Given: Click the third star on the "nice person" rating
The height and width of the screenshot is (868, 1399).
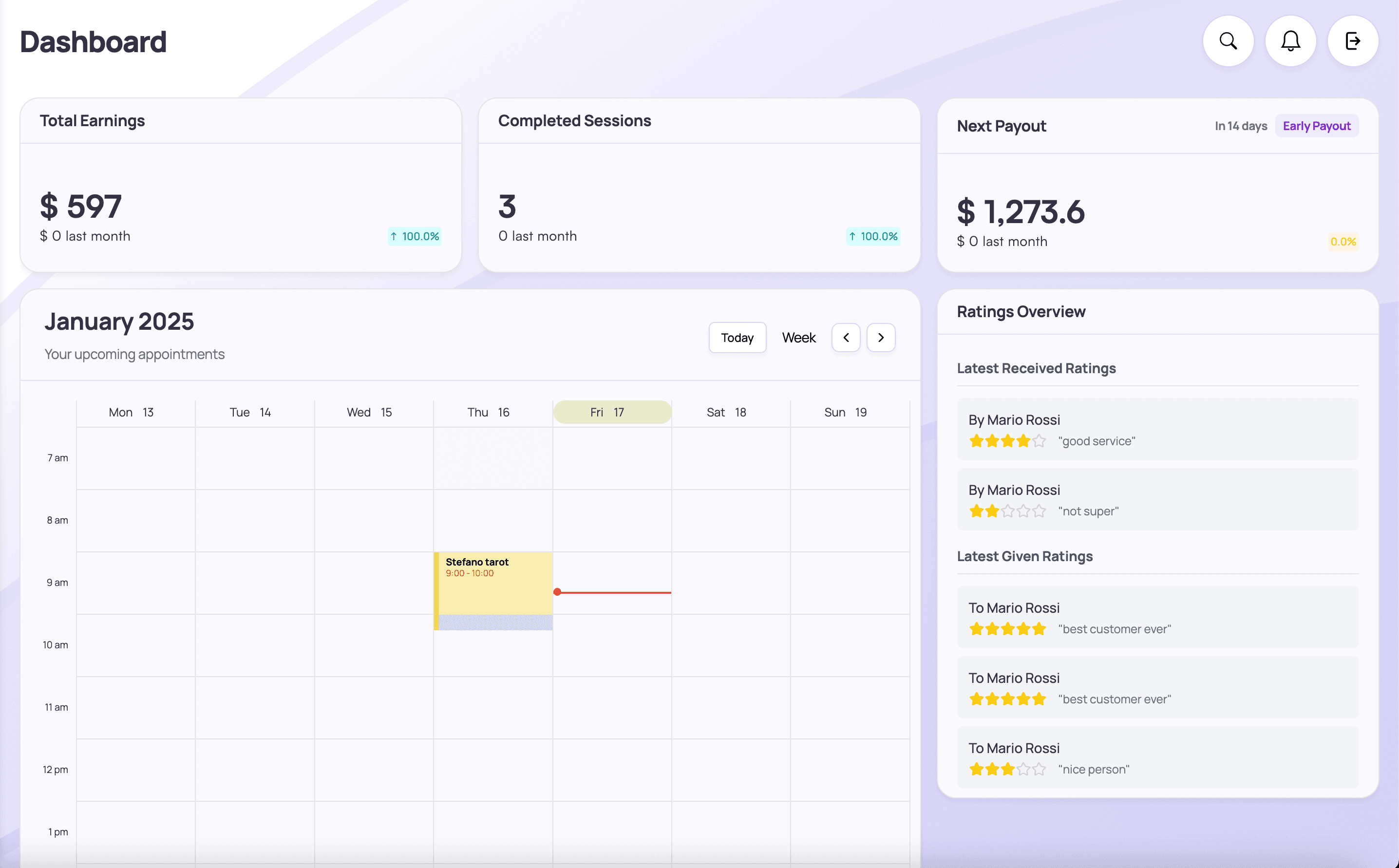Looking at the screenshot, I should click(1007, 769).
